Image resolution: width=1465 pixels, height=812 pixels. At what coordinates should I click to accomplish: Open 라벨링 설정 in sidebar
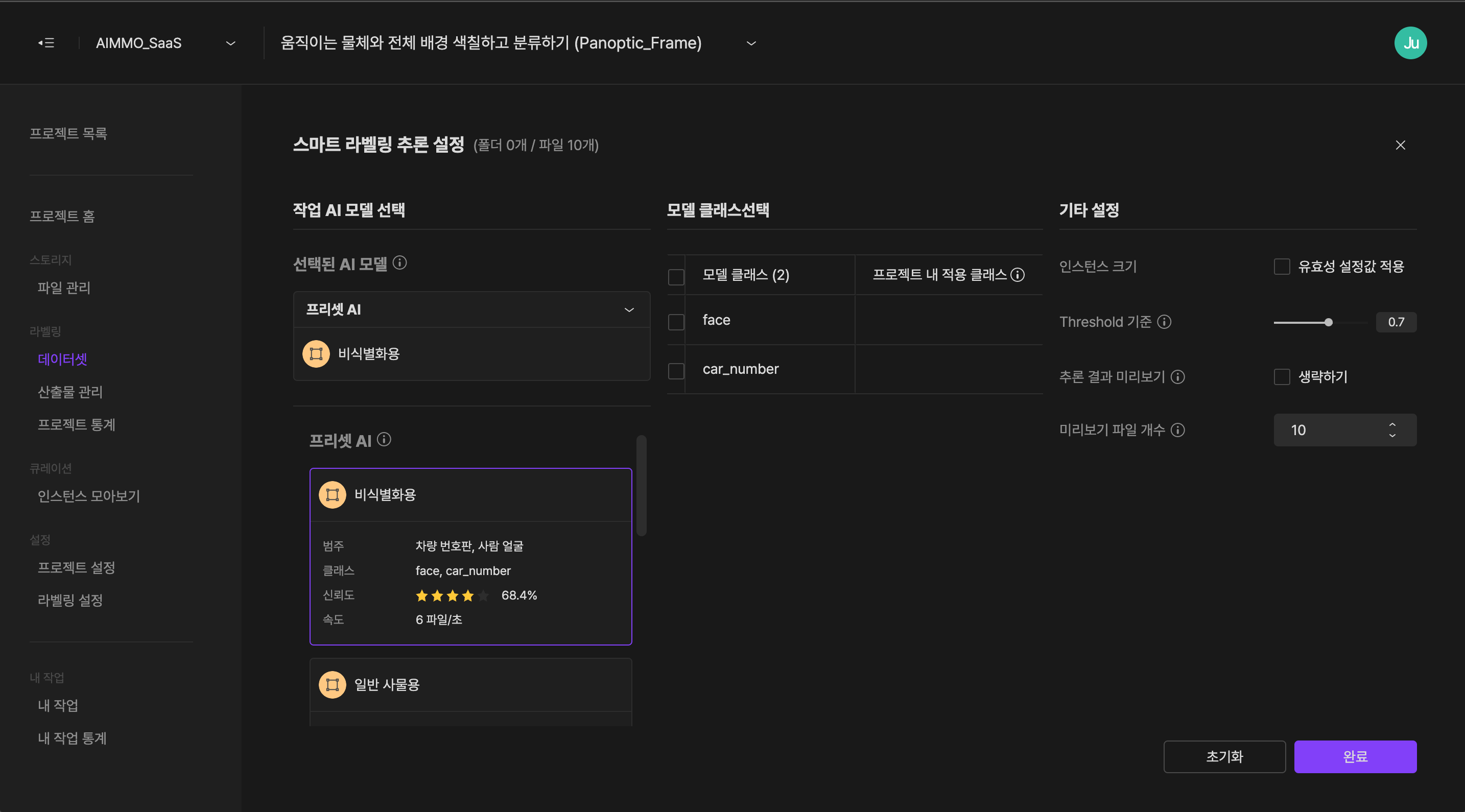pyautogui.click(x=70, y=600)
